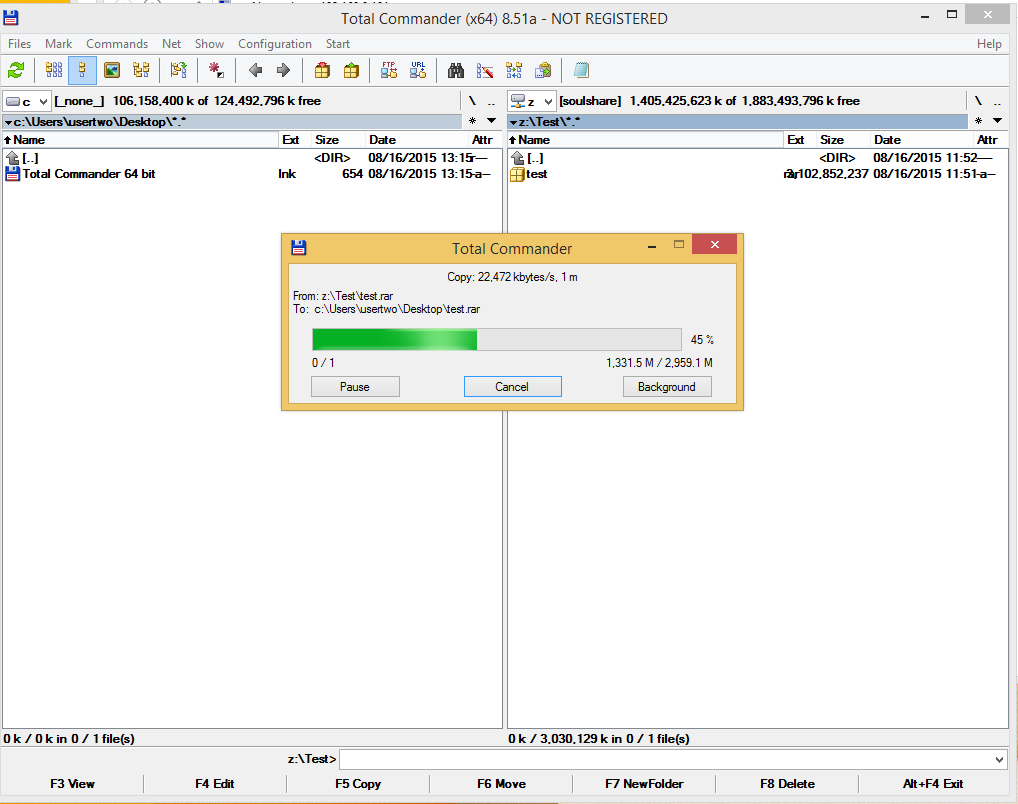The image size is (1018, 804).
Task: Click the Unpack files box icon
Action: point(351,70)
